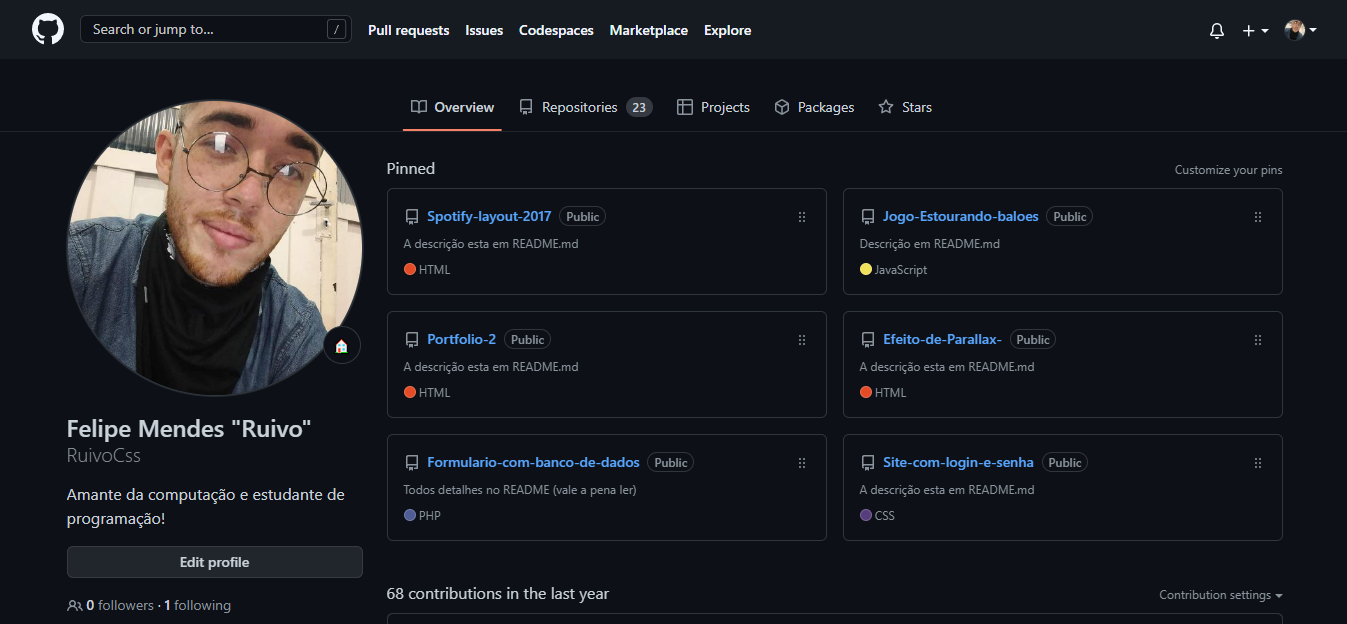Open Explore in the header
Image resolution: width=1347 pixels, height=624 pixels.
point(727,30)
